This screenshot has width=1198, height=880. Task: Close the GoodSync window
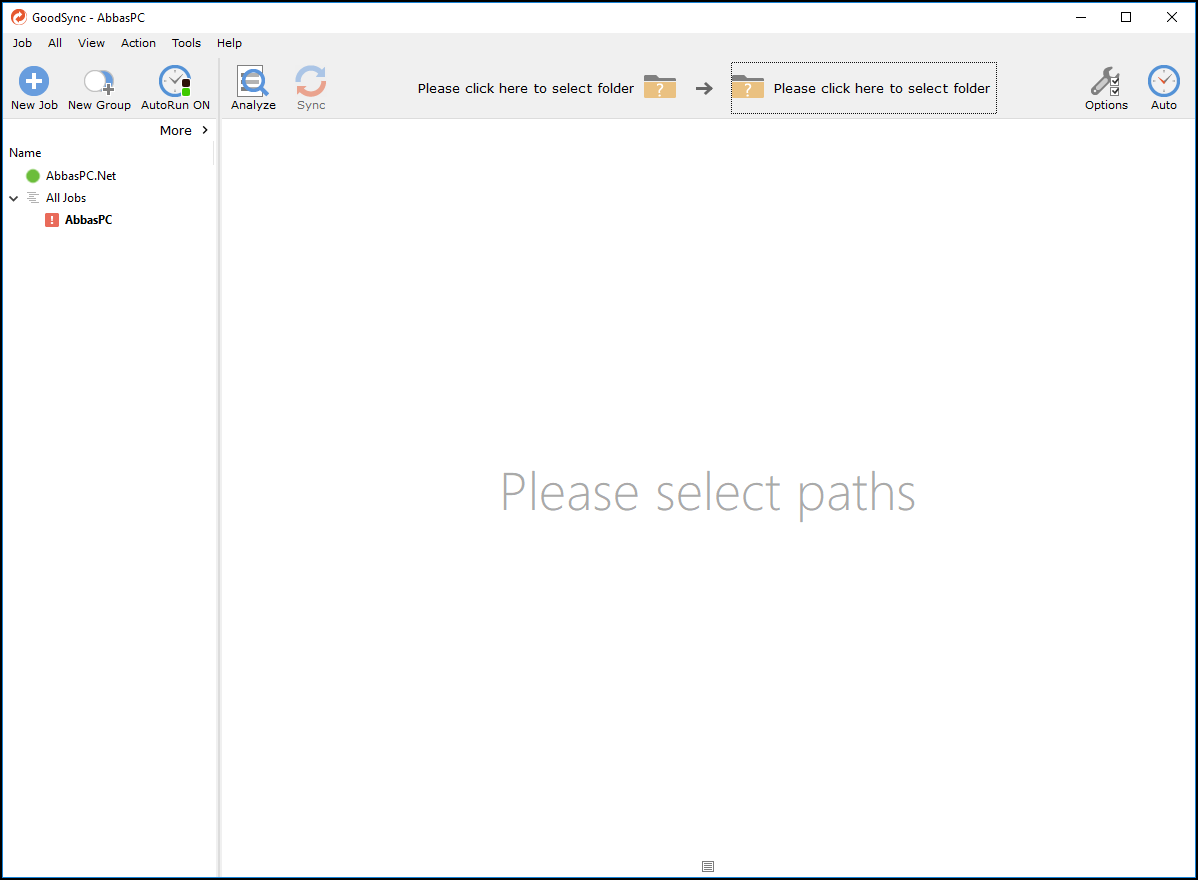(x=1171, y=17)
